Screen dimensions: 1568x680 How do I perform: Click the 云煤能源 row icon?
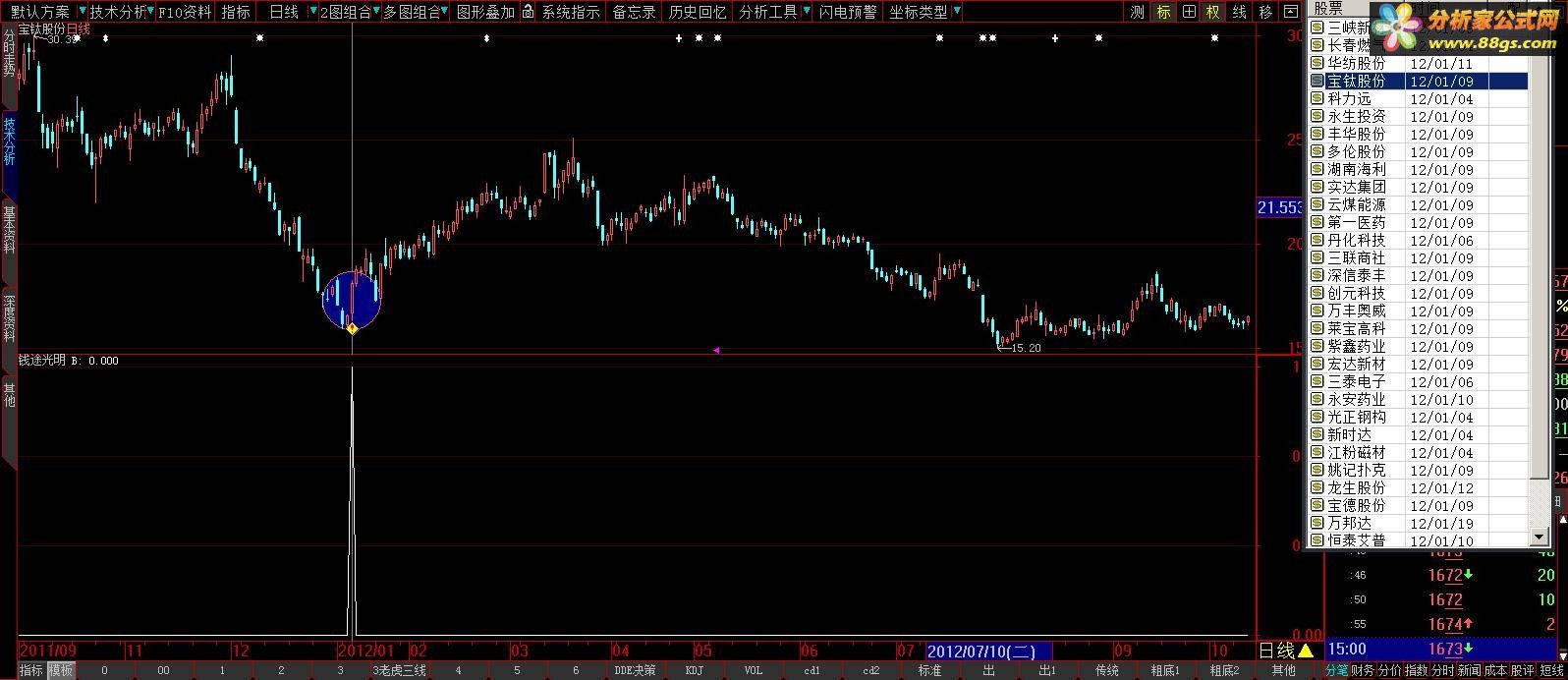coord(1317,205)
